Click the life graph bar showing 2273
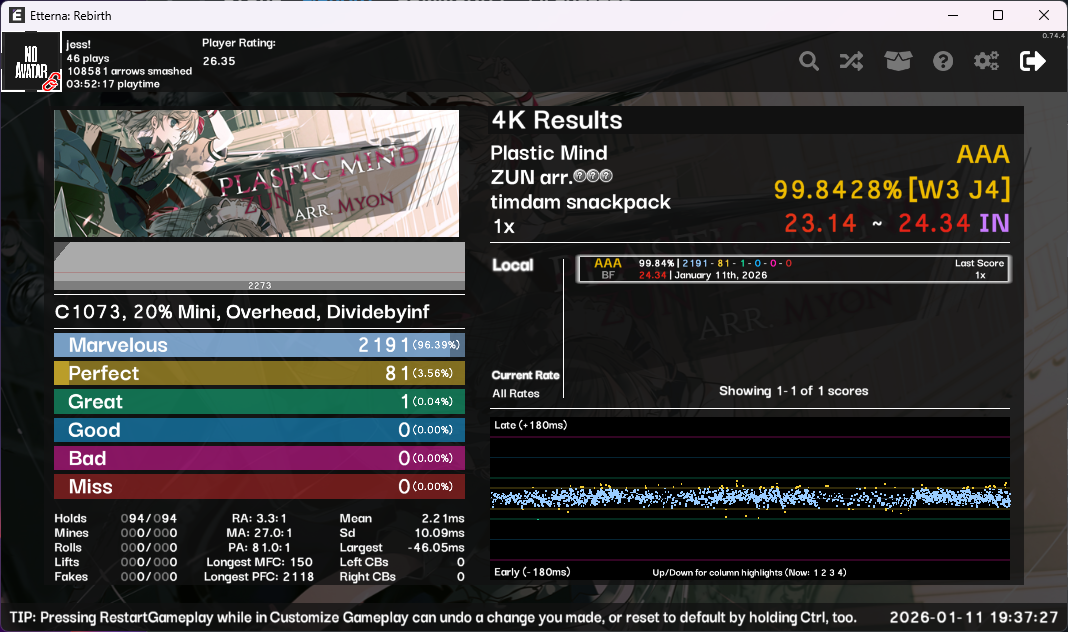 [259, 266]
